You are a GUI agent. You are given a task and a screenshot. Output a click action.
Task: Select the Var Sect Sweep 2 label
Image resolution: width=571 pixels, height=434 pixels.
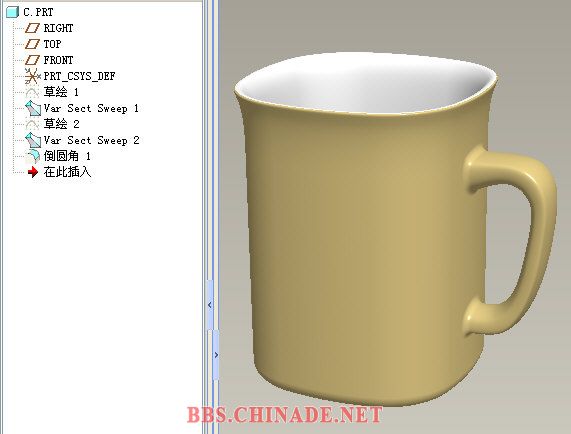(91, 141)
